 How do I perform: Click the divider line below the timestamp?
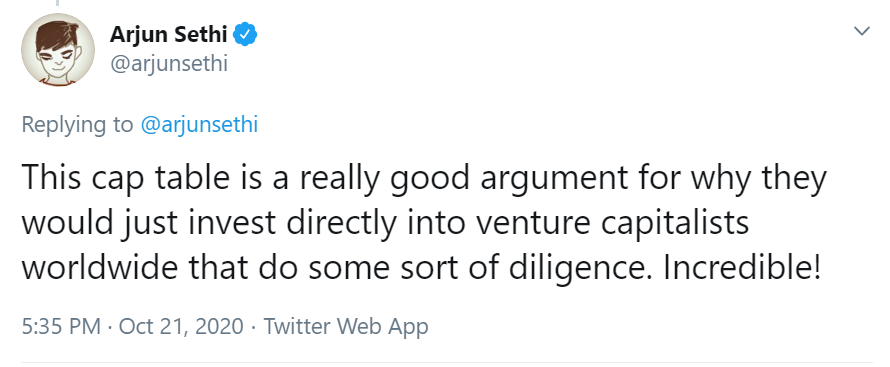447,361
